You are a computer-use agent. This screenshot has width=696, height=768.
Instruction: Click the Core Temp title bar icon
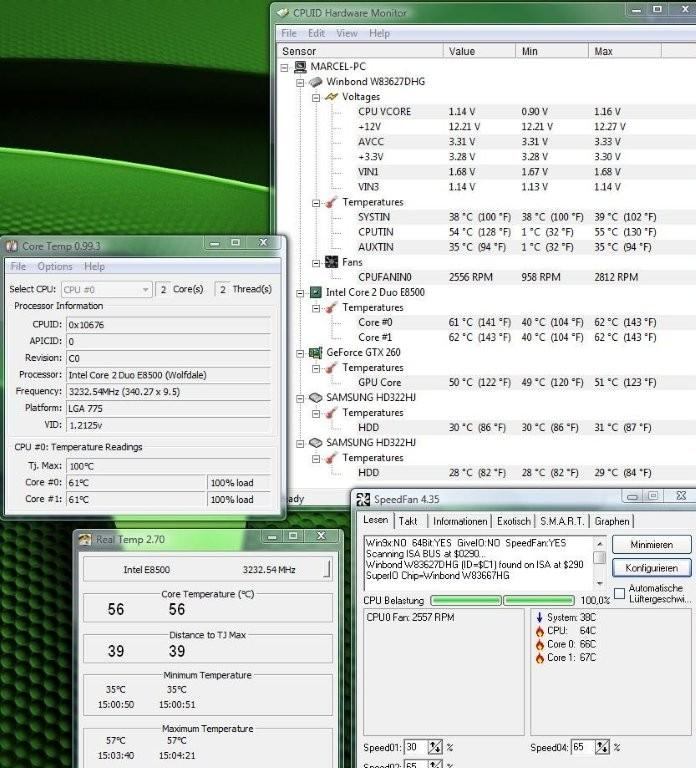coord(12,246)
